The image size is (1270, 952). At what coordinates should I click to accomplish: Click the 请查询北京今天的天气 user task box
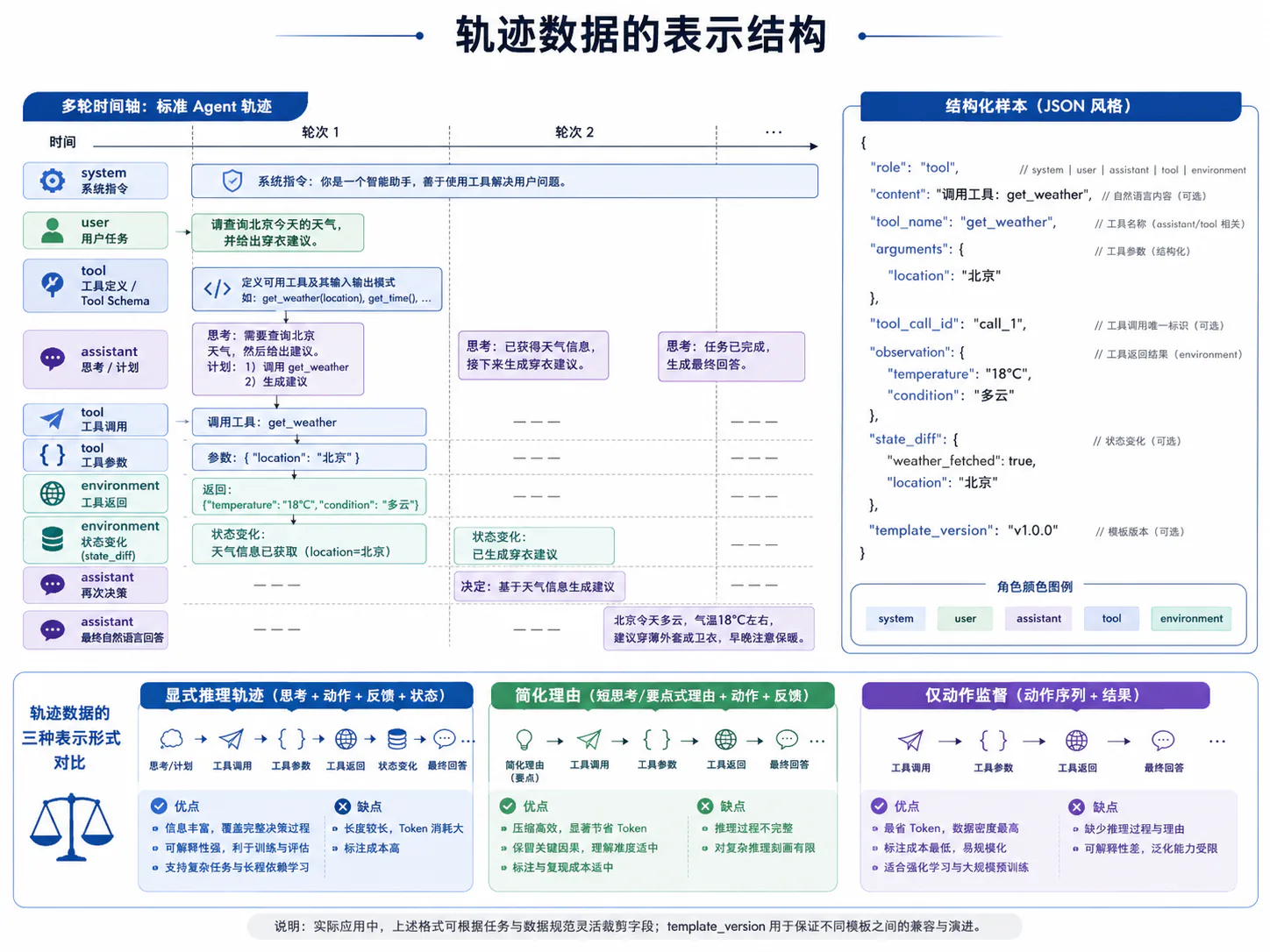click(277, 232)
